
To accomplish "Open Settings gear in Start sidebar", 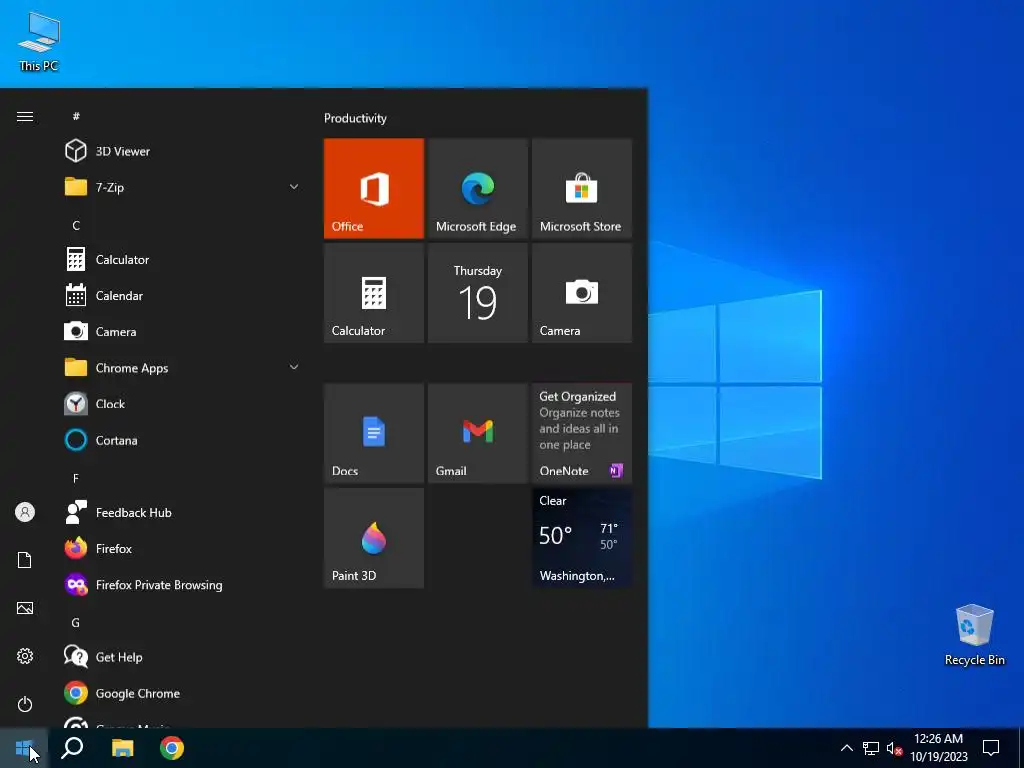I will [25, 656].
